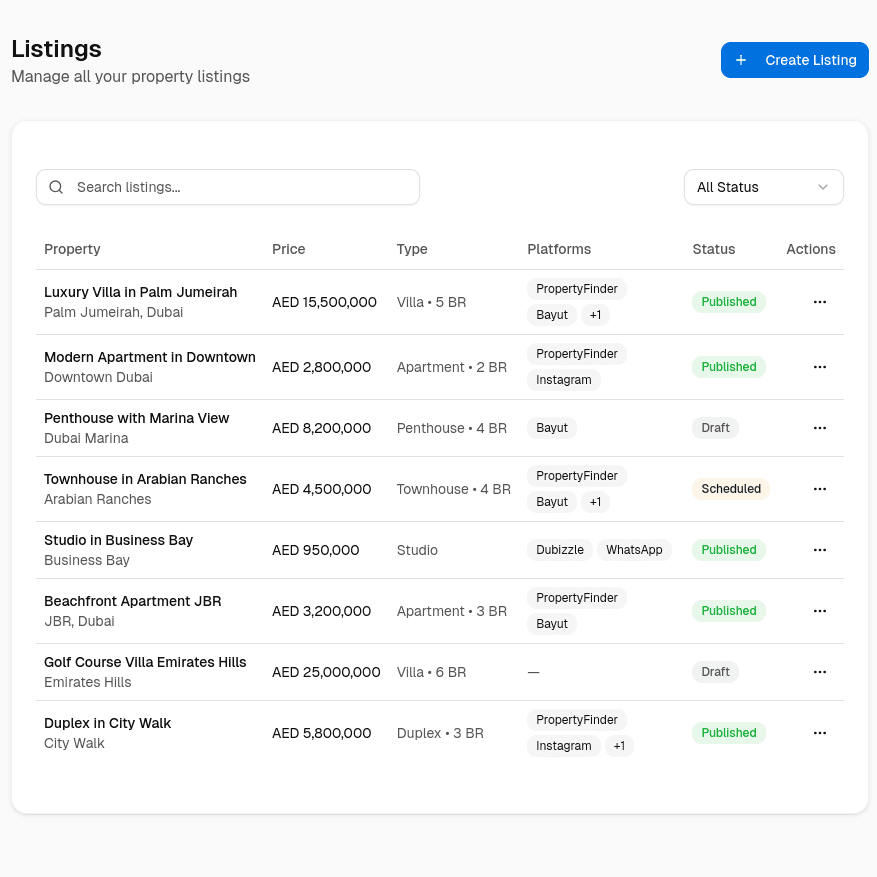Click Instagram tag in Modern Apartment row
Viewport: 877px width, 877px height.
(x=563, y=380)
